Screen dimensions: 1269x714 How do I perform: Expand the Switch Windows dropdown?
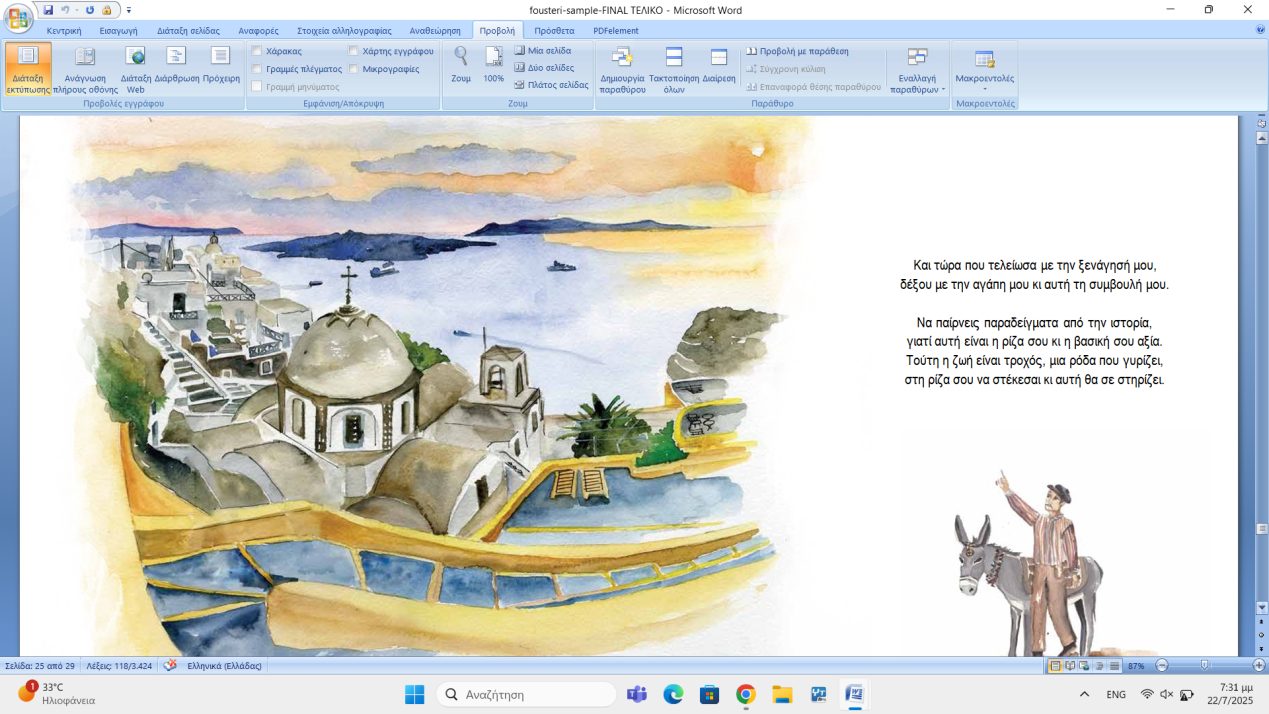917,74
